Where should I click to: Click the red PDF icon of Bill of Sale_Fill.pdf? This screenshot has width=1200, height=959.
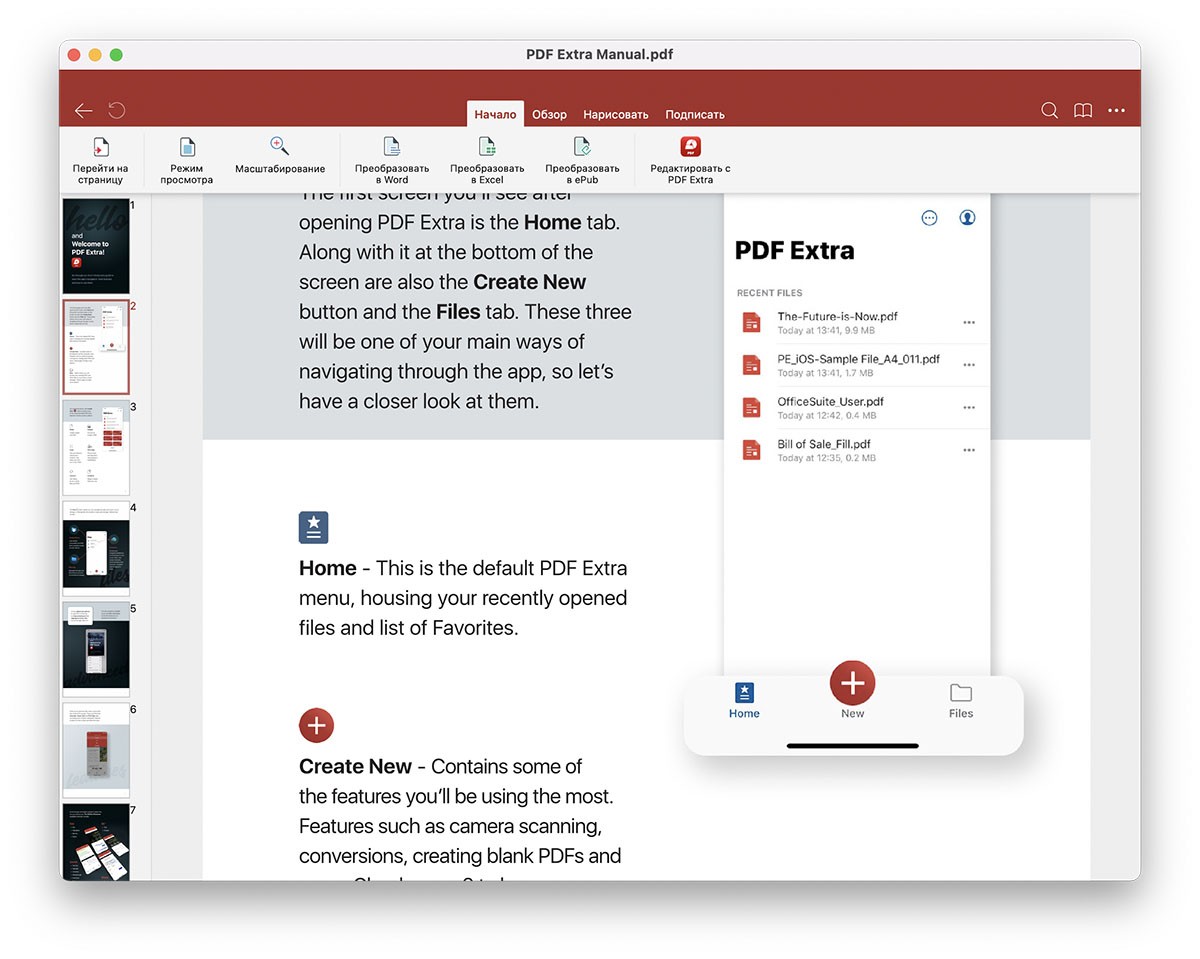point(751,450)
